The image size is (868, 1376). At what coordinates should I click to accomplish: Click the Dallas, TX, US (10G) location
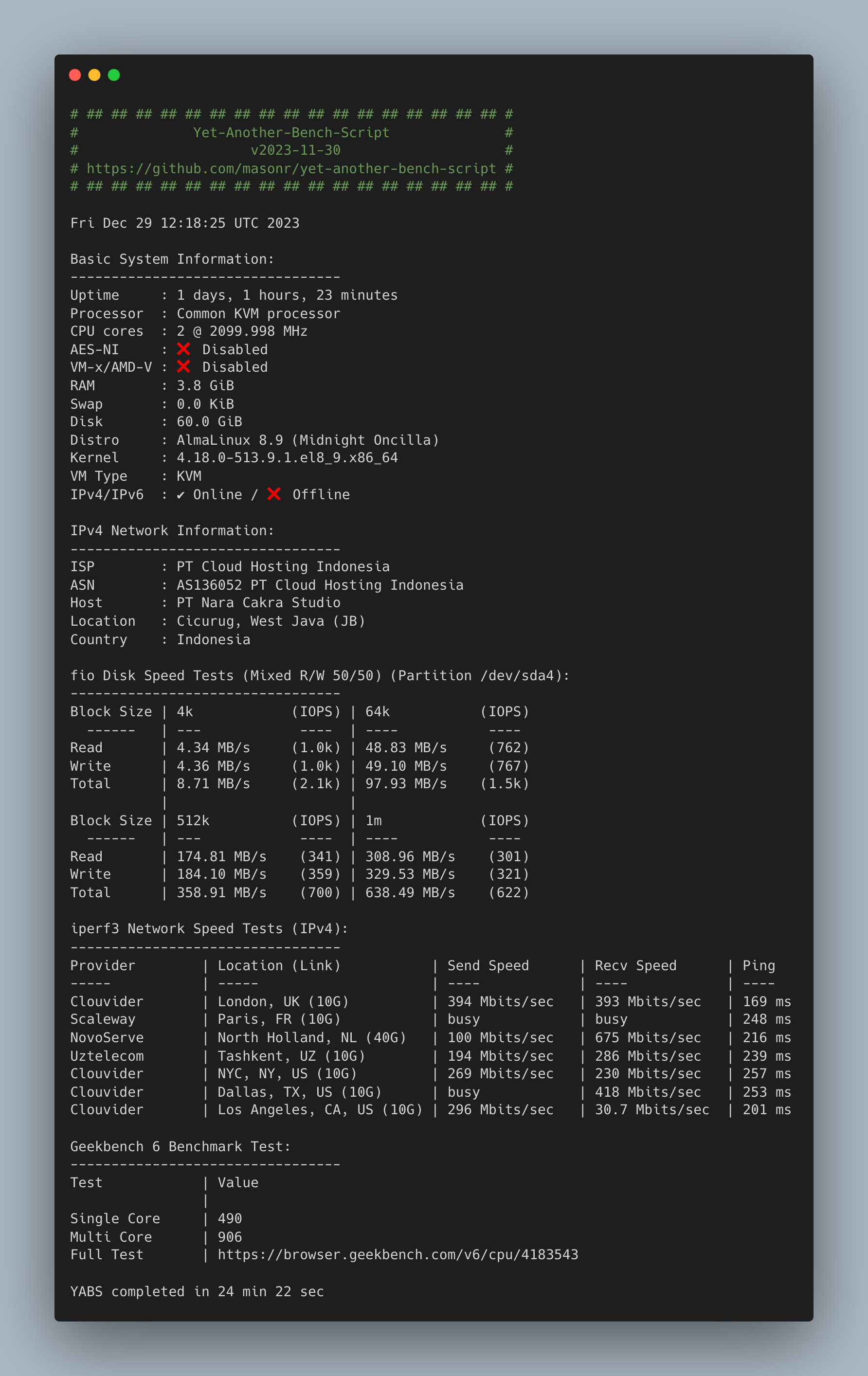click(x=299, y=1092)
